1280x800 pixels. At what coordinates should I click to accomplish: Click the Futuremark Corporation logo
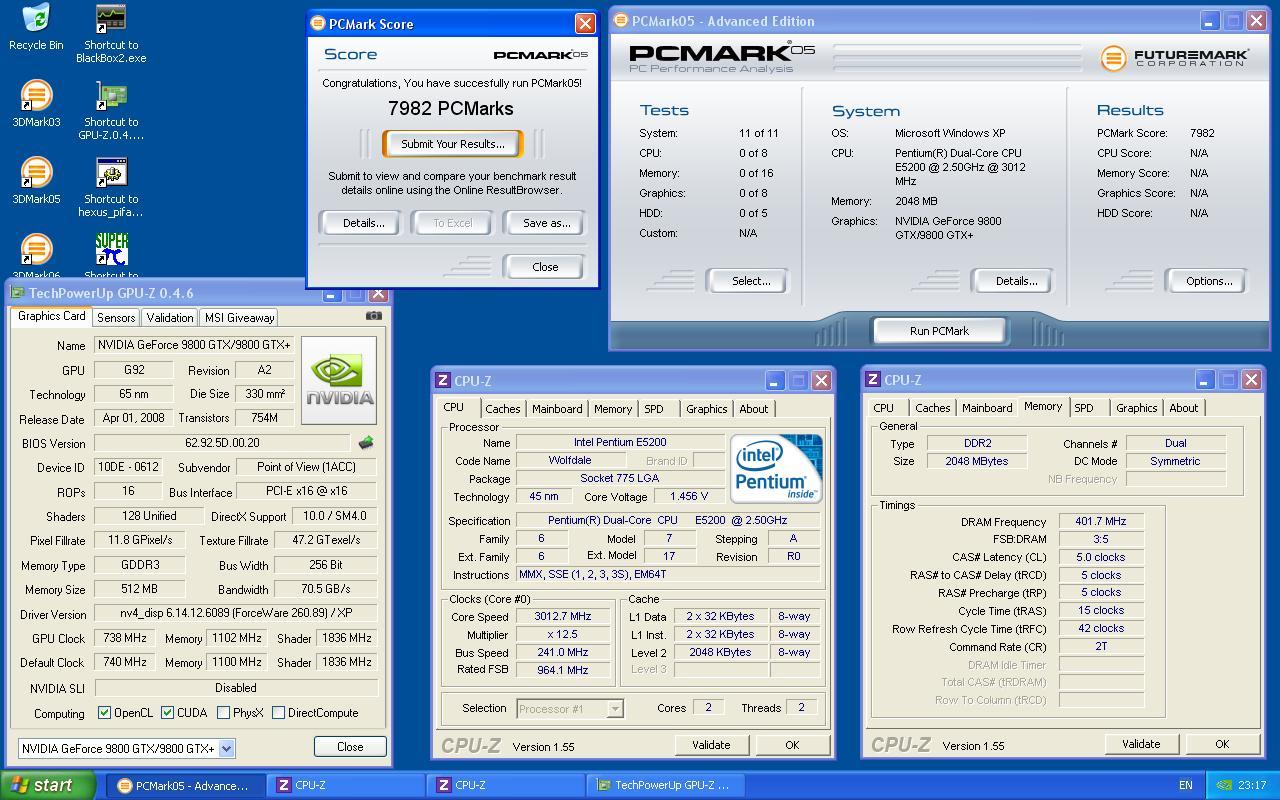point(1175,58)
